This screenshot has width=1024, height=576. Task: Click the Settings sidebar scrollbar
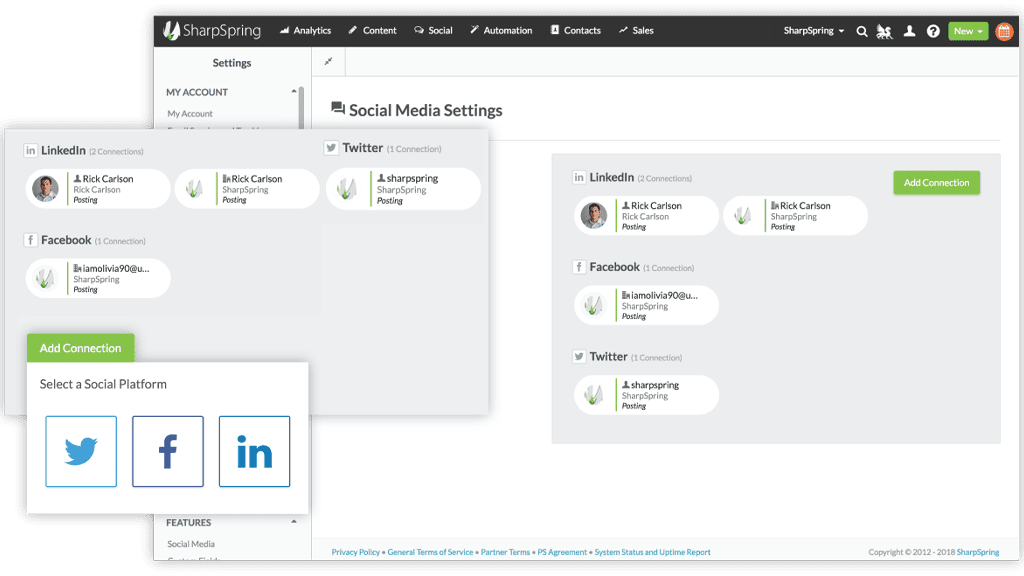[x=301, y=108]
